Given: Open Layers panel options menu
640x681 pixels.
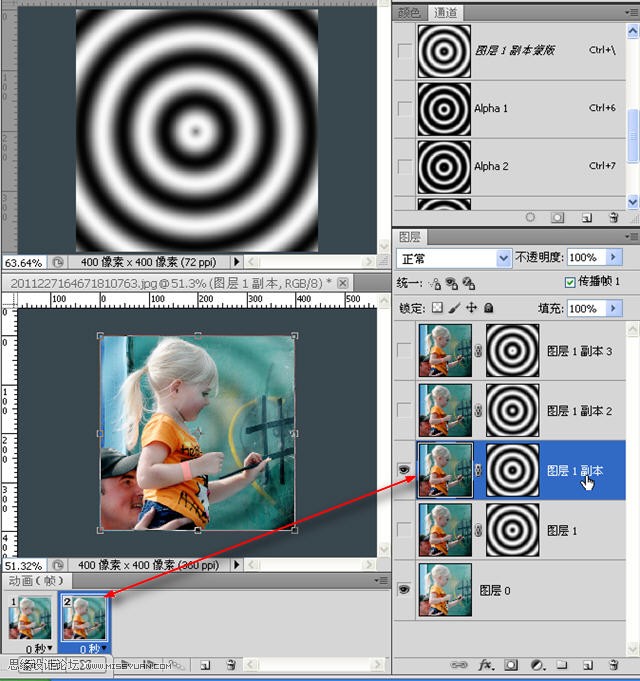Looking at the screenshot, I should (x=631, y=237).
